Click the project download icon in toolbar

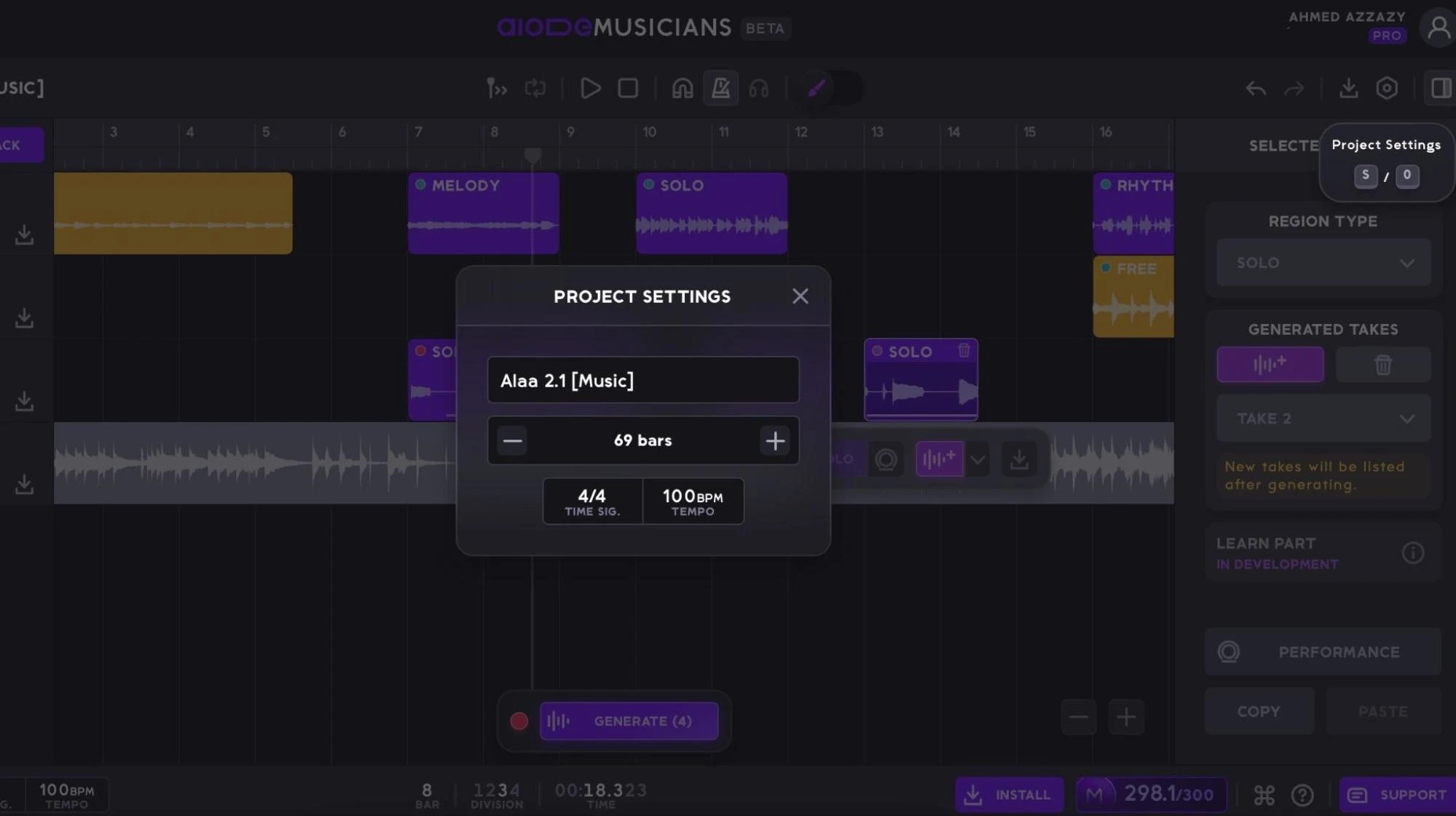[x=1348, y=88]
